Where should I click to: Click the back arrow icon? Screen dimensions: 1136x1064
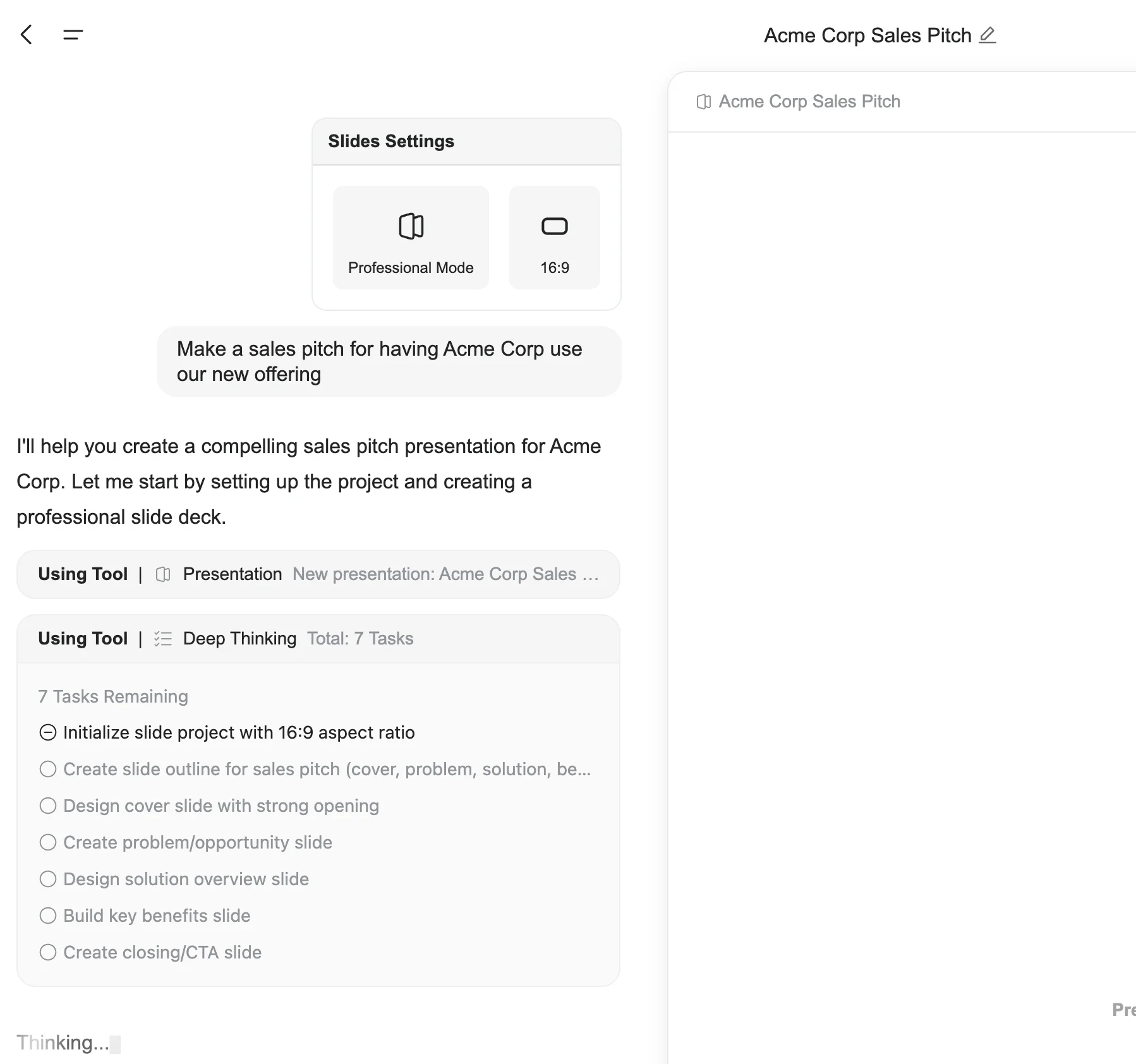[27, 35]
